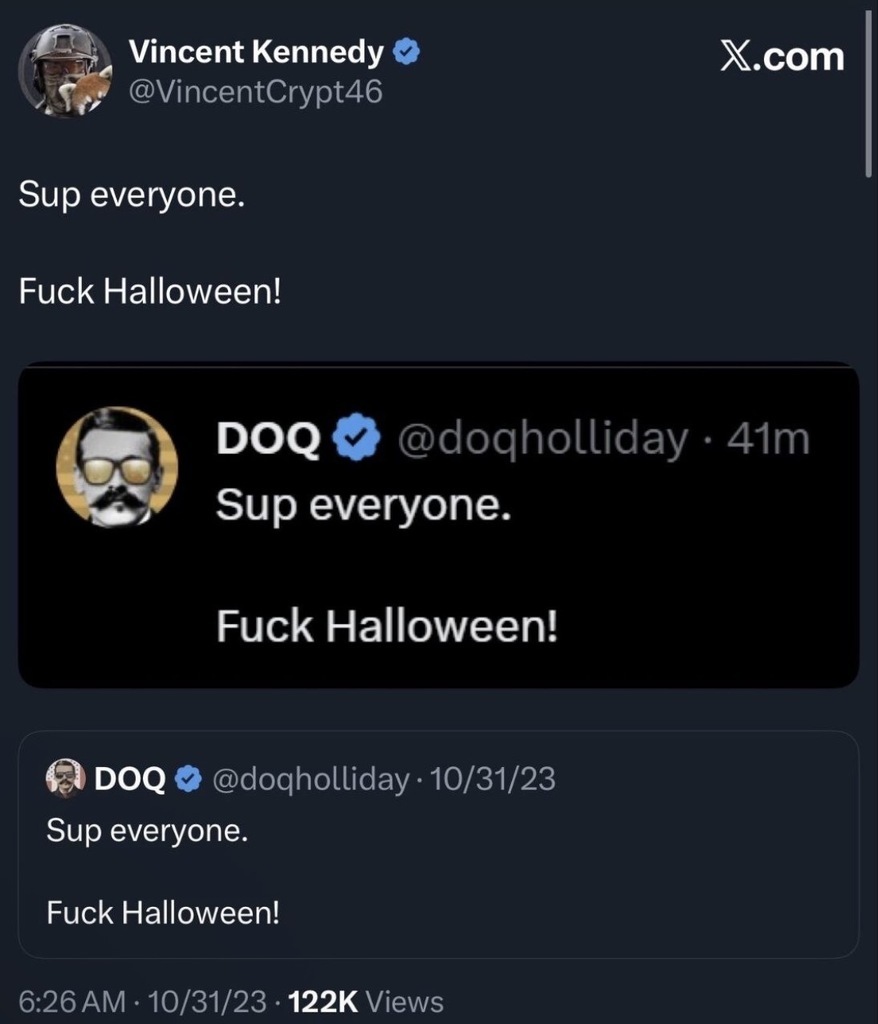This screenshot has width=878, height=1024.
Task: Open the Vincent Kennedy display name
Action: click(x=257, y=53)
